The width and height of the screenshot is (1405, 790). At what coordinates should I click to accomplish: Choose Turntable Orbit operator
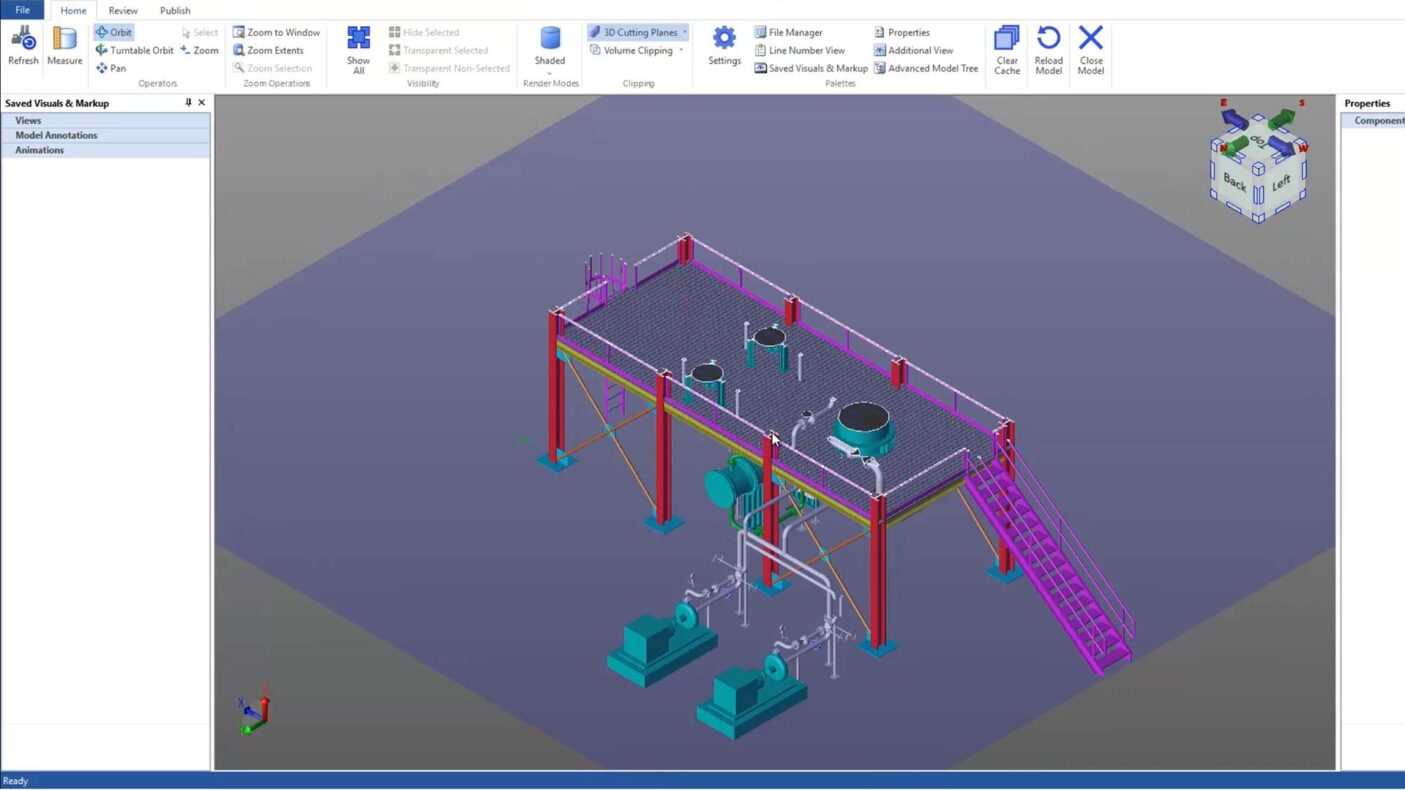(134, 50)
